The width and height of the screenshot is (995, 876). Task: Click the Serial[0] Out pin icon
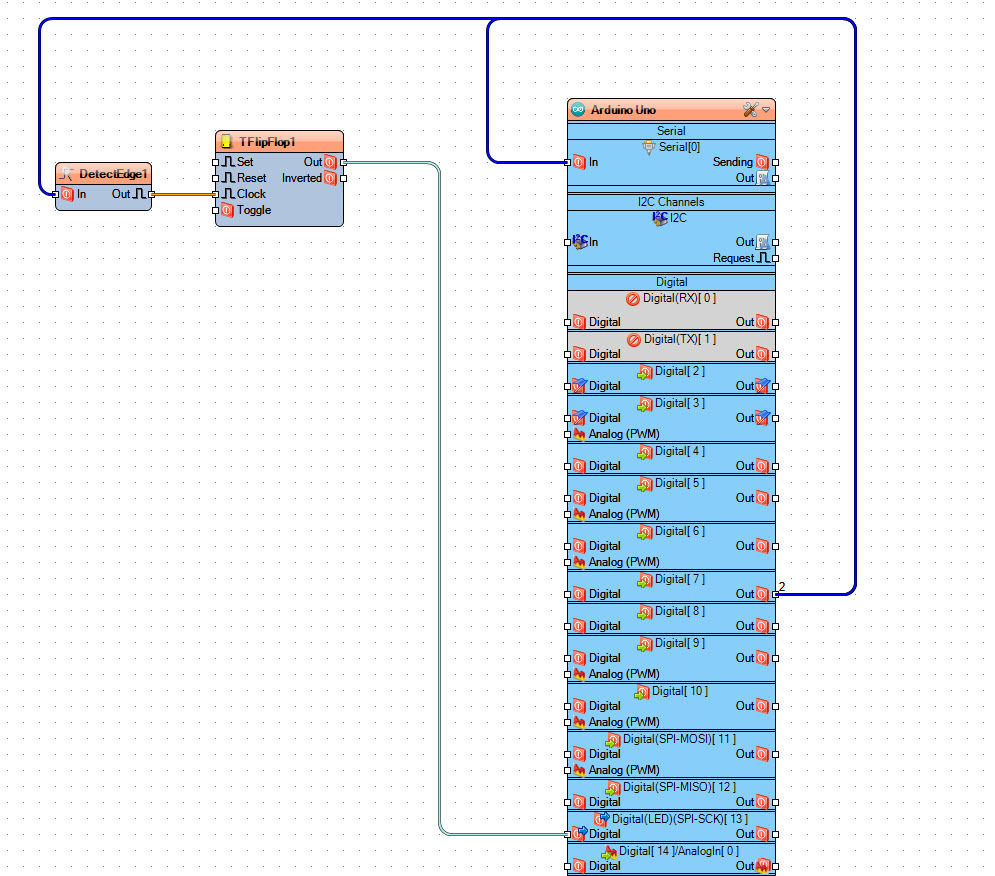tap(762, 178)
